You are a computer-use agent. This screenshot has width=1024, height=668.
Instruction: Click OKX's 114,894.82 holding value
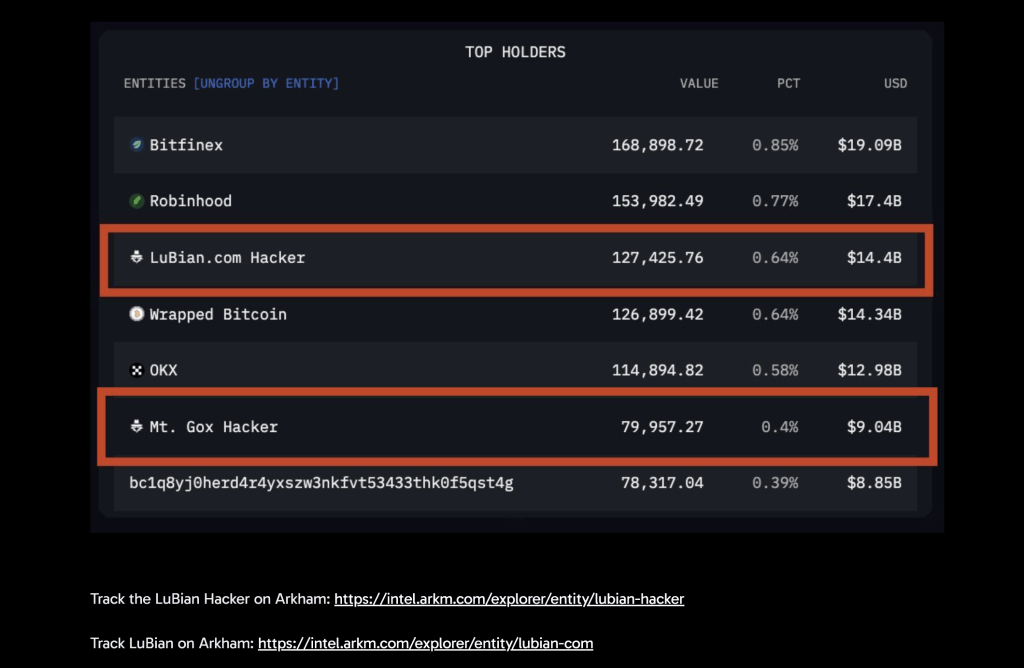click(657, 371)
